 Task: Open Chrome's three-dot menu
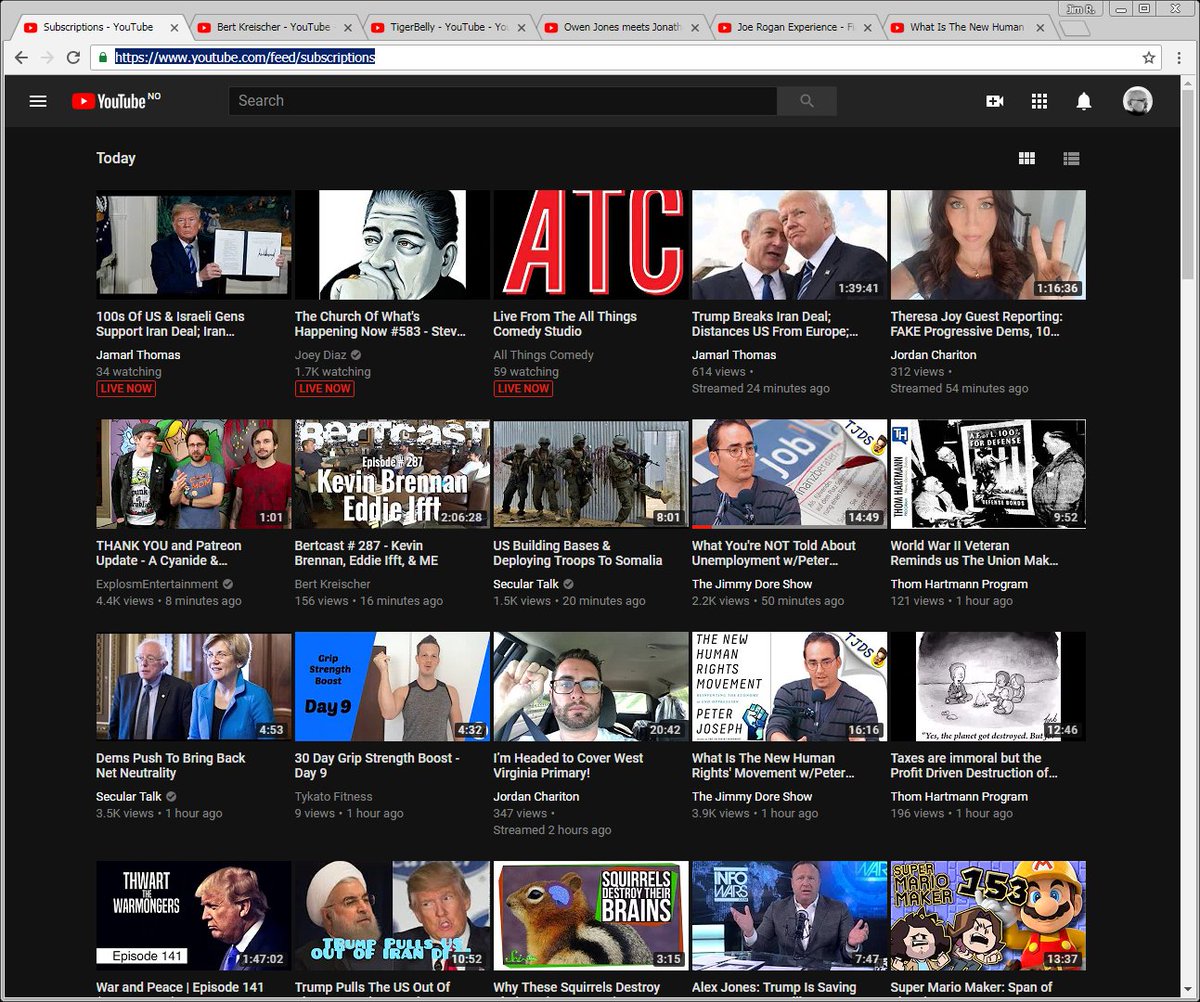(1178, 58)
